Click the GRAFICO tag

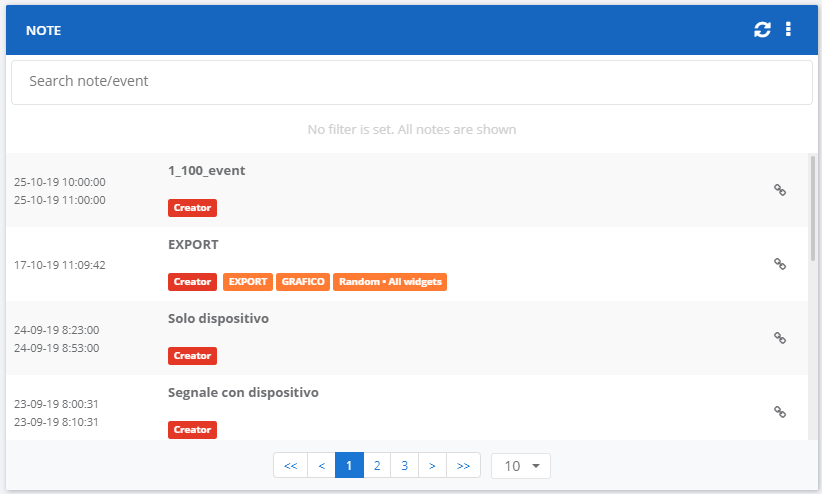pos(303,282)
